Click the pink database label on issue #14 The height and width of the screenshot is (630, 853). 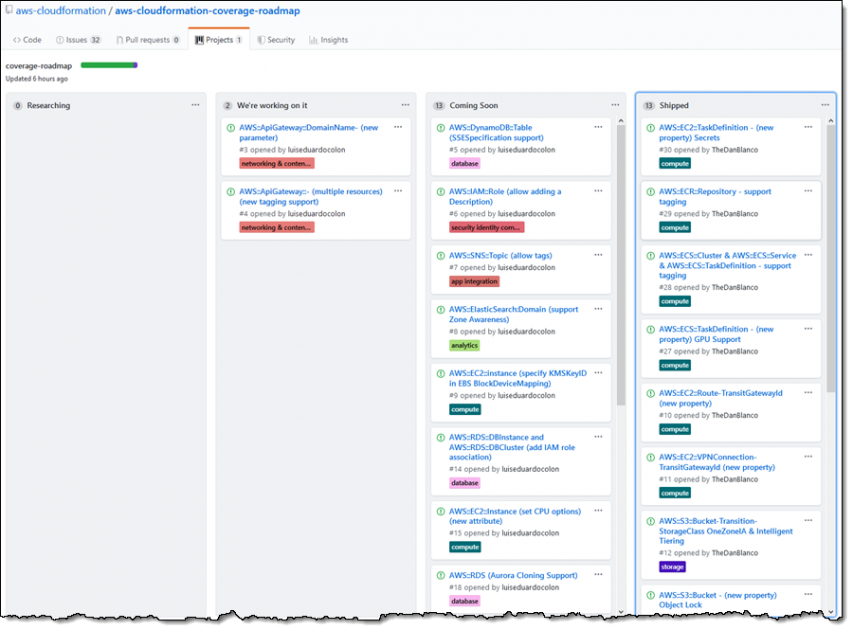pos(465,483)
